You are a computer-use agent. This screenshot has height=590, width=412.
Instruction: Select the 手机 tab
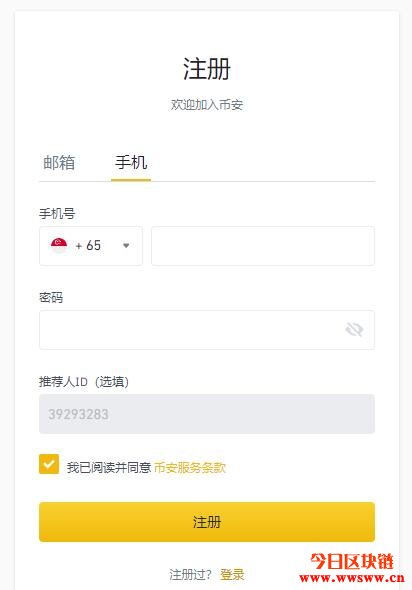click(x=131, y=163)
